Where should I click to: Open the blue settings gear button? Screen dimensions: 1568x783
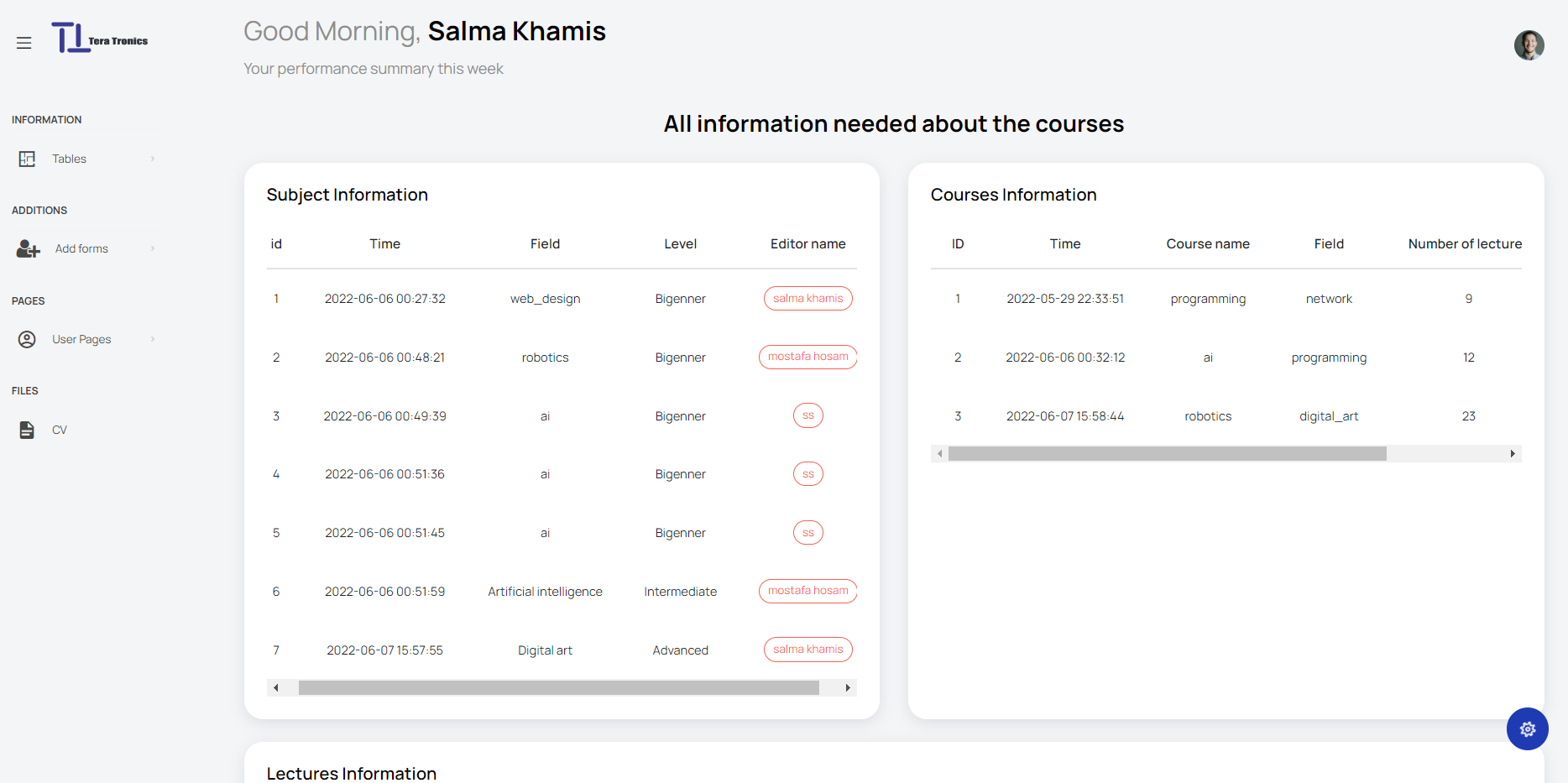click(x=1527, y=729)
